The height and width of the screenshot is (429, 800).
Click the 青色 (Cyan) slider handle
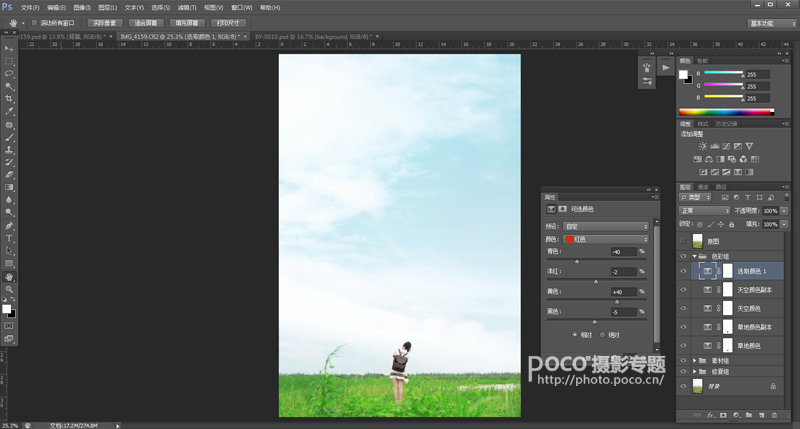coord(577,262)
